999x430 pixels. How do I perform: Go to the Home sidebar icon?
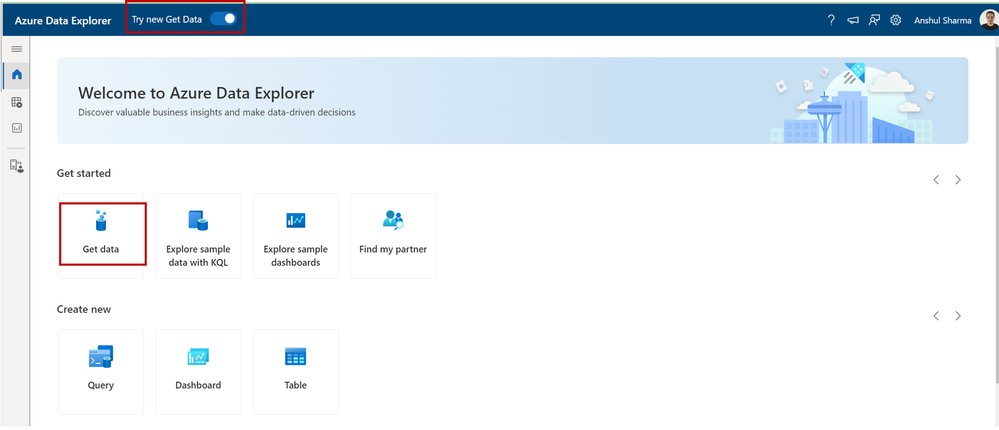point(17,75)
